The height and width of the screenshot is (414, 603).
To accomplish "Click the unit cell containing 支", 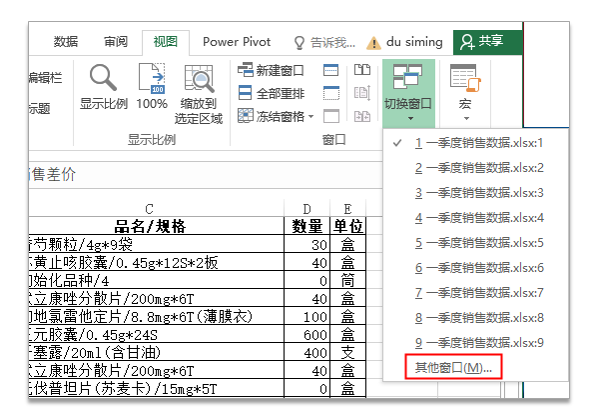I will click(x=348, y=352).
